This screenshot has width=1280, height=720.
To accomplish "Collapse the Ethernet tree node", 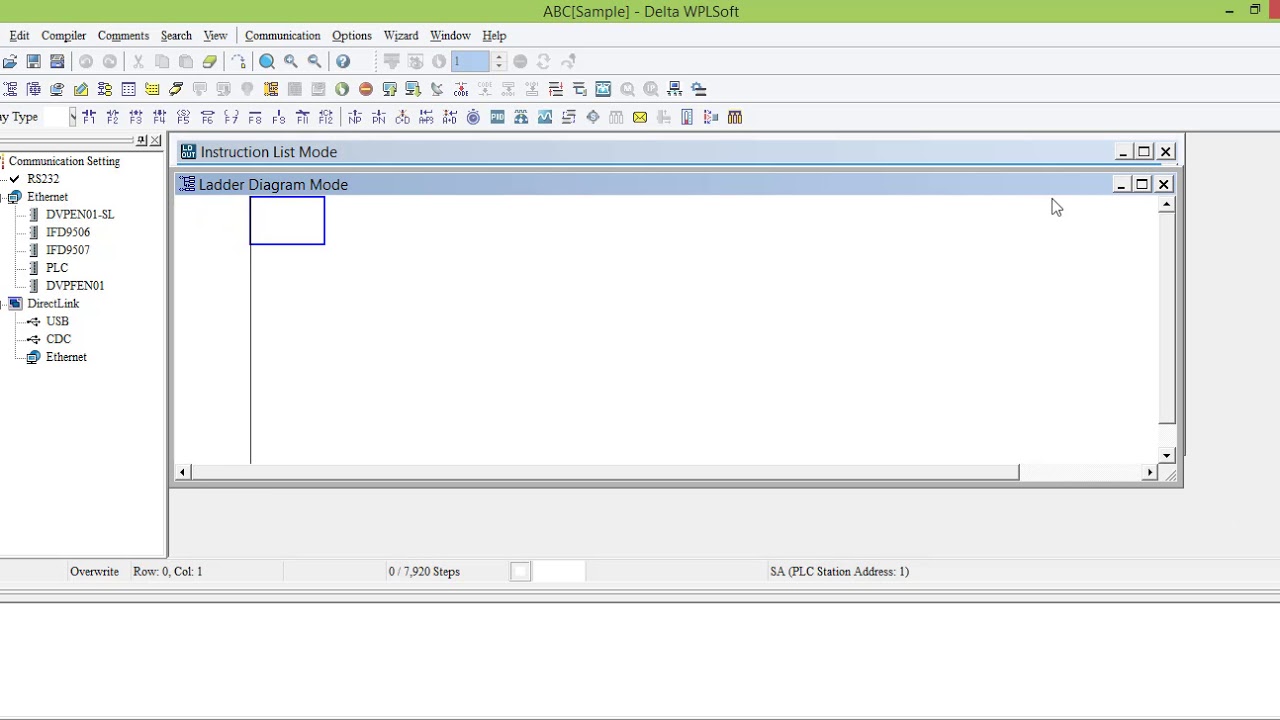I will tap(1, 197).
